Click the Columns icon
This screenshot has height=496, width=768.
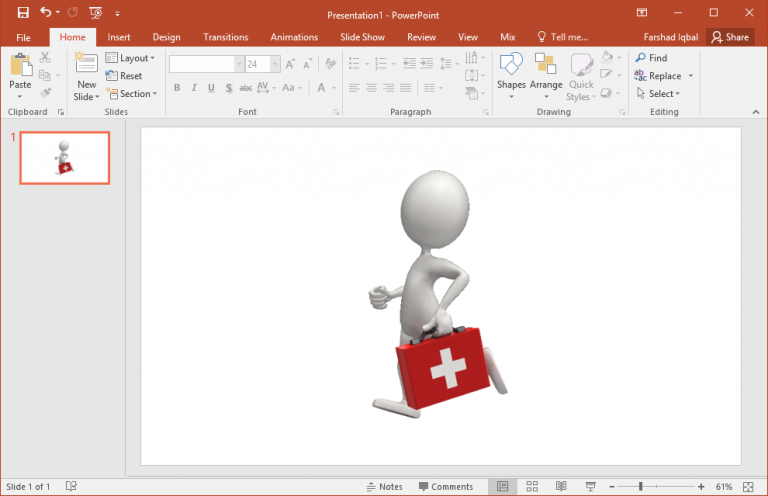[x=430, y=88]
